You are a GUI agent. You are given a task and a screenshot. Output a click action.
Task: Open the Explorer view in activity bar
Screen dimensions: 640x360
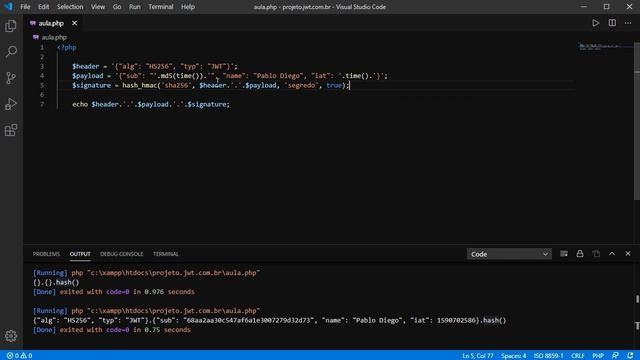pos(11,26)
